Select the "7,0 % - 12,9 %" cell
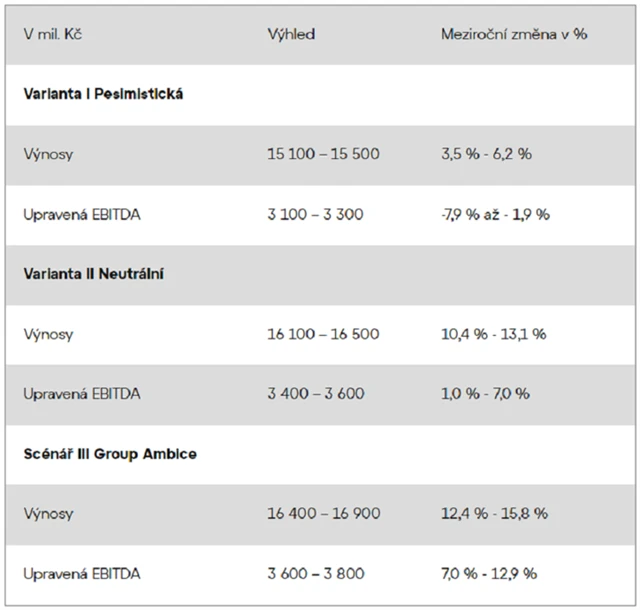The height and width of the screenshot is (610, 640). (489, 574)
